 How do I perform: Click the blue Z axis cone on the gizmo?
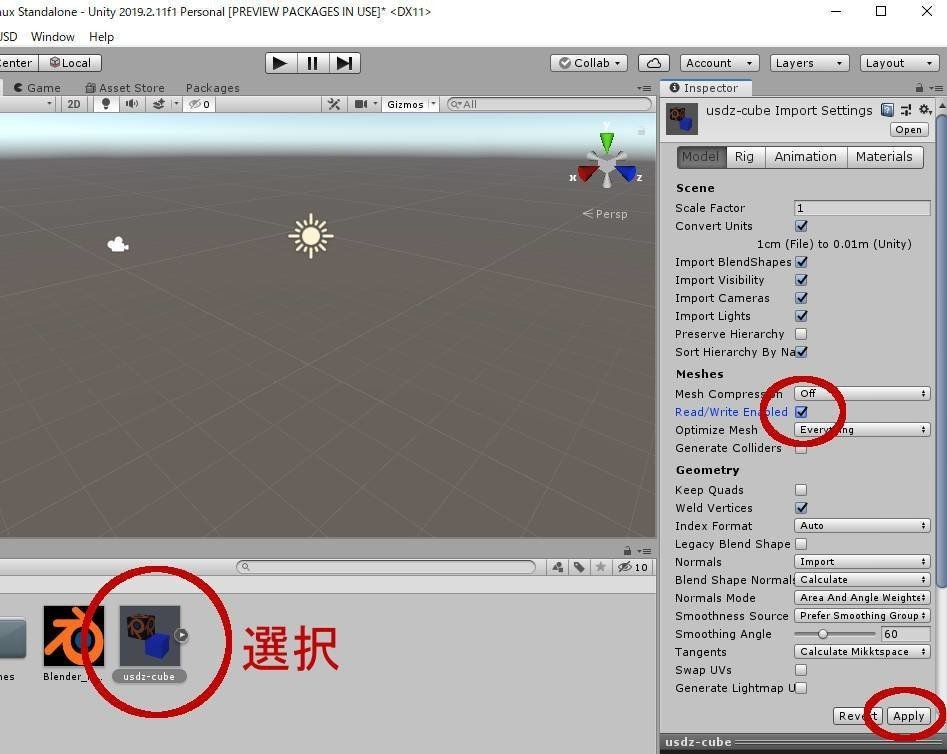pos(627,173)
